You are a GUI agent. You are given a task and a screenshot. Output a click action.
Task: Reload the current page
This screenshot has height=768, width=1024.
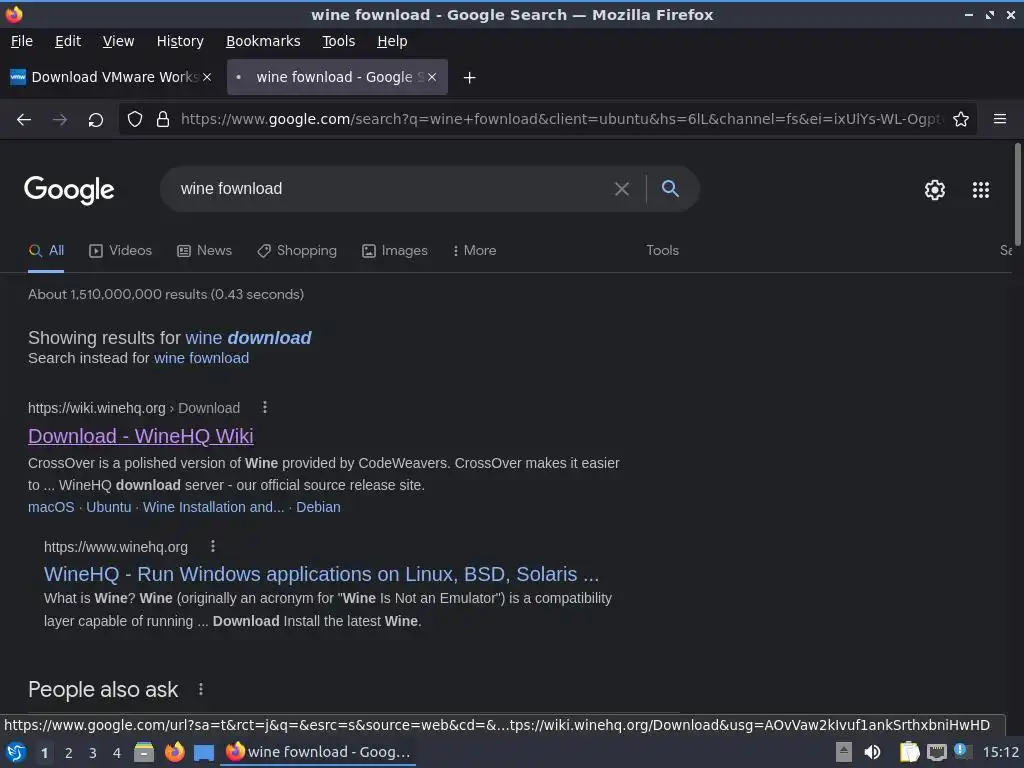[96, 120]
